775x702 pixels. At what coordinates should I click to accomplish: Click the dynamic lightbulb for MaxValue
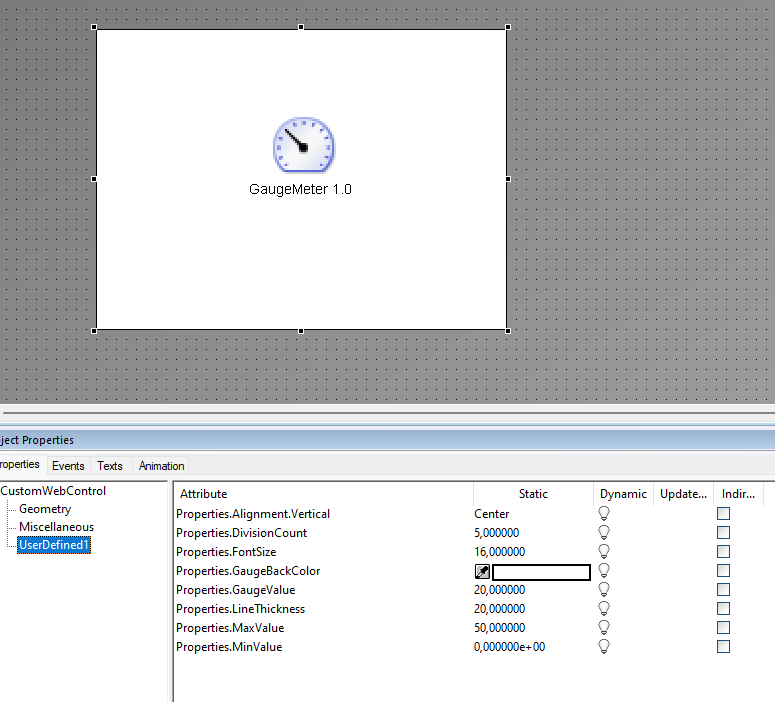click(x=604, y=627)
